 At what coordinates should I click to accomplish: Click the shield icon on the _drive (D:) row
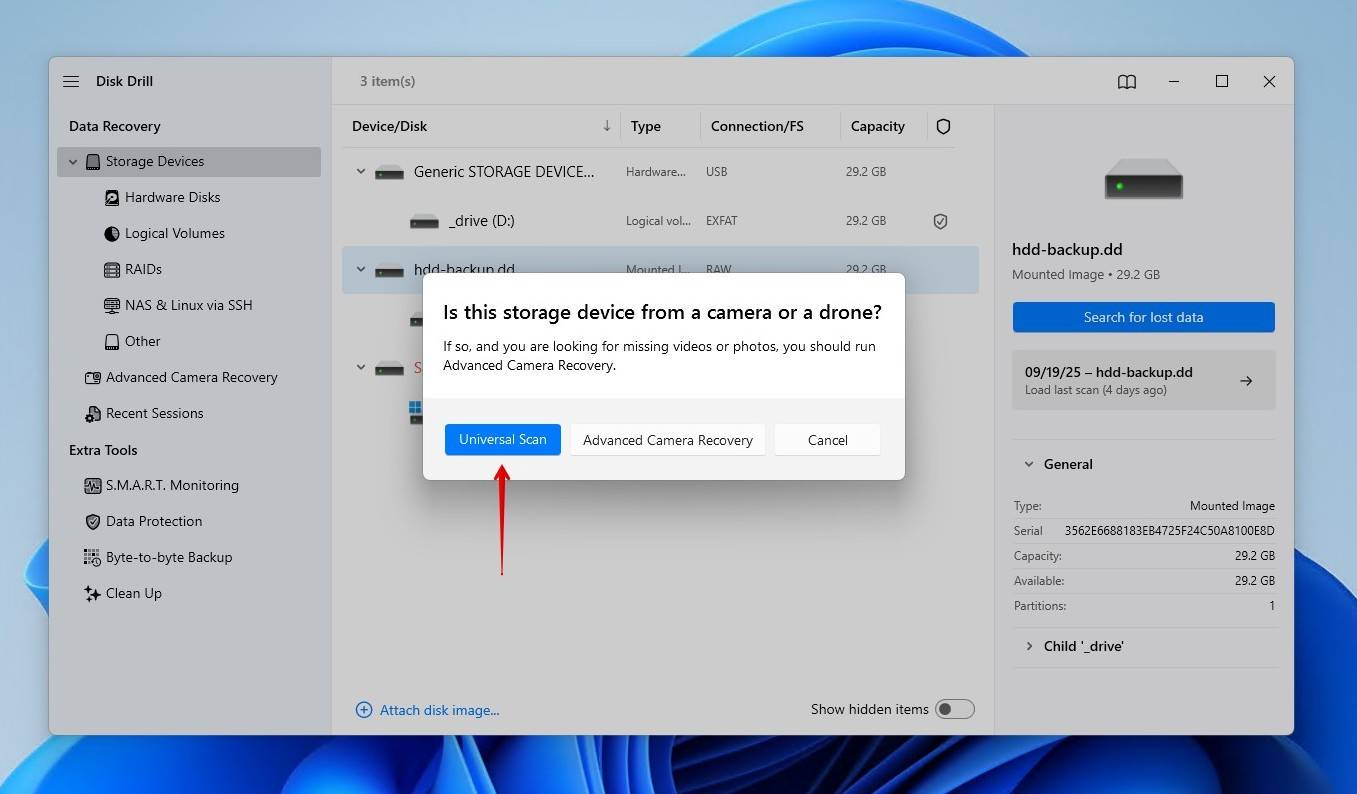pos(940,221)
